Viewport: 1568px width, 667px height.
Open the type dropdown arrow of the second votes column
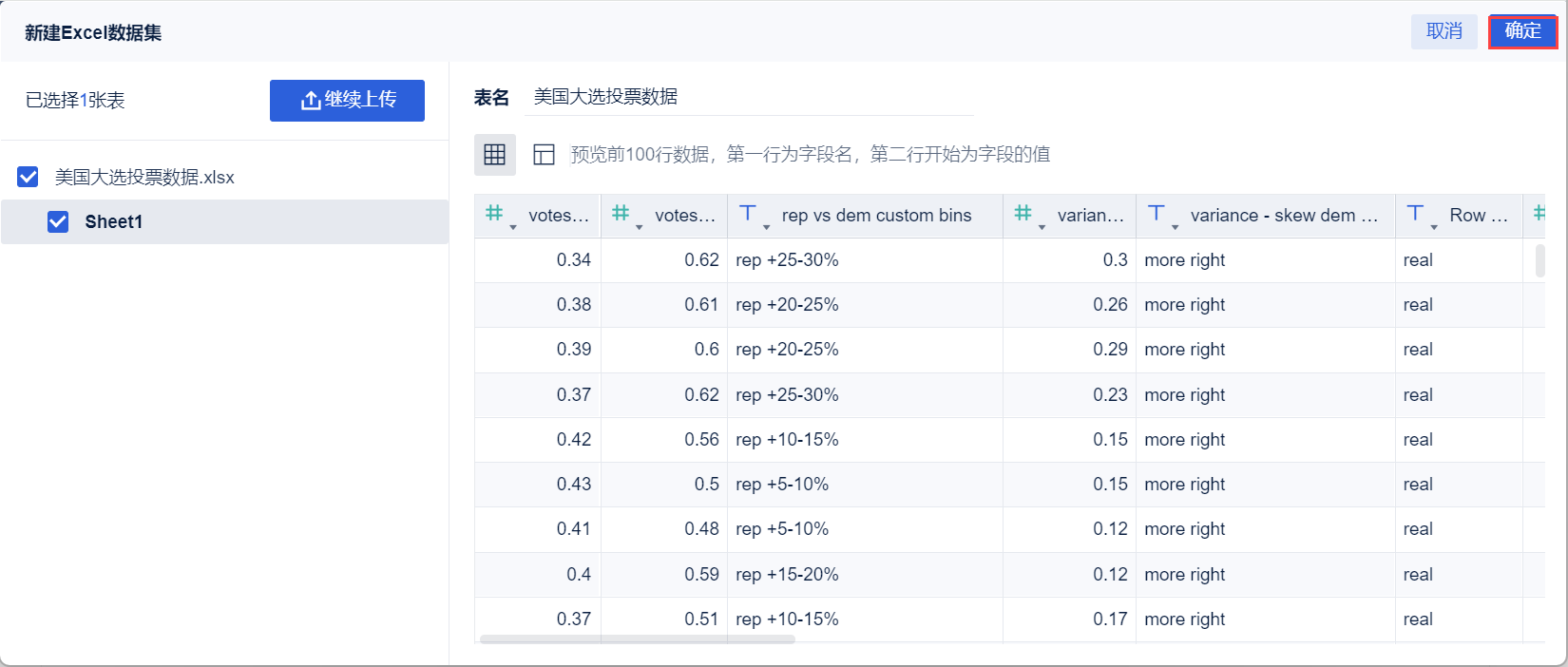[640, 227]
